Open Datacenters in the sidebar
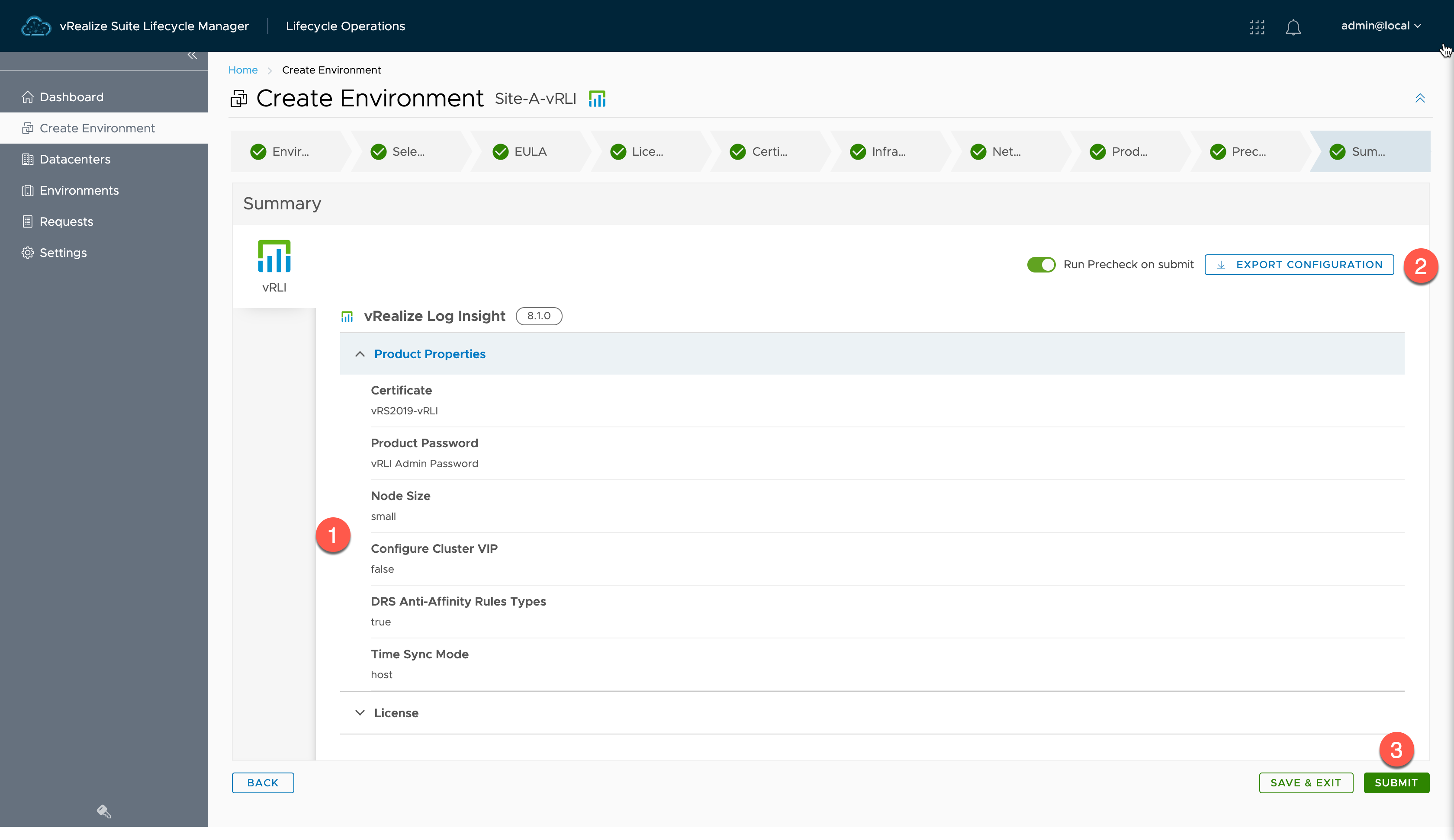This screenshot has width=1454, height=840. tap(104, 159)
